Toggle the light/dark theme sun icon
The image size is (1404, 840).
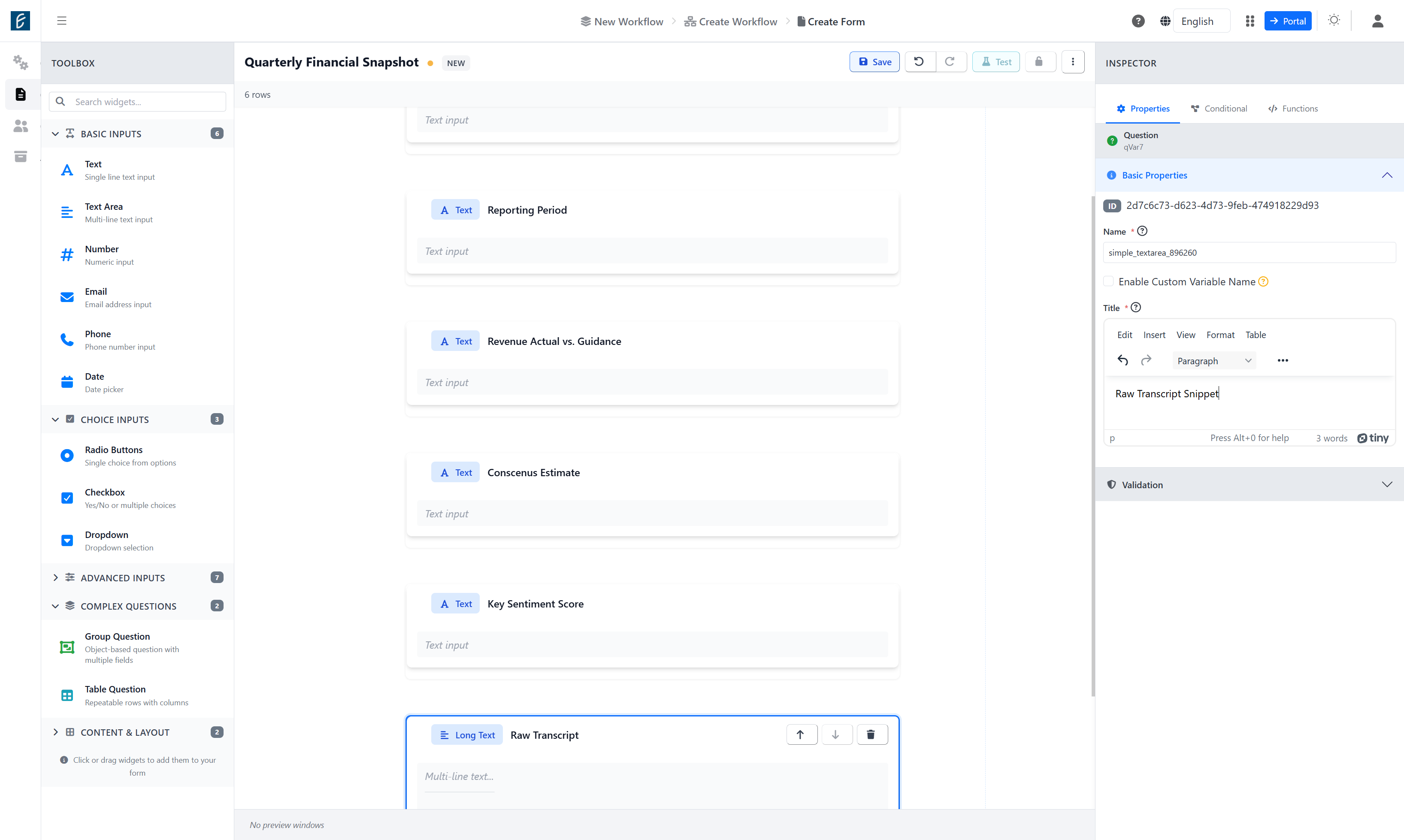click(x=1334, y=20)
